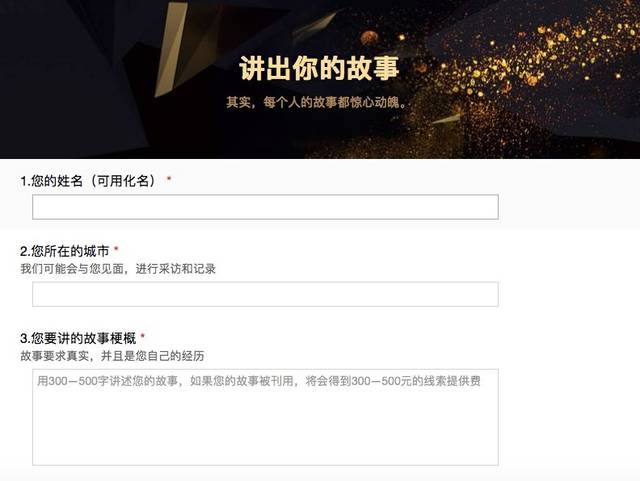Screen dimensions: 640x481
Task: Click into the 故事梗概 story textarea
Action: tap(265, 417)
